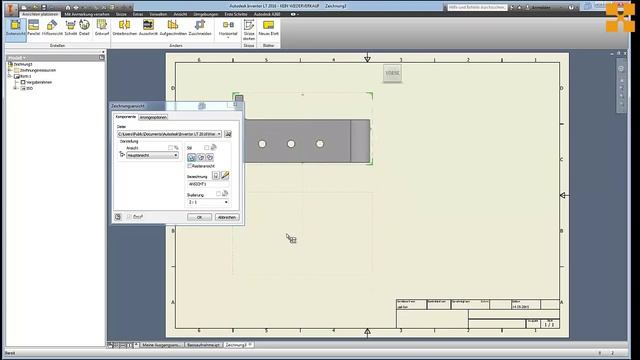Choose the Zuschneiden crop tool

[200, 29]
